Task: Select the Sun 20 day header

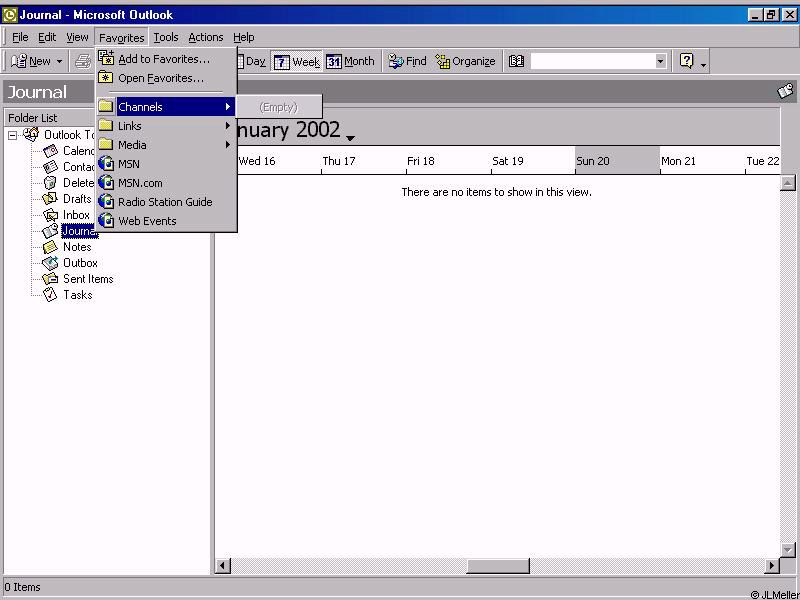Action: [x=616, y=160]
